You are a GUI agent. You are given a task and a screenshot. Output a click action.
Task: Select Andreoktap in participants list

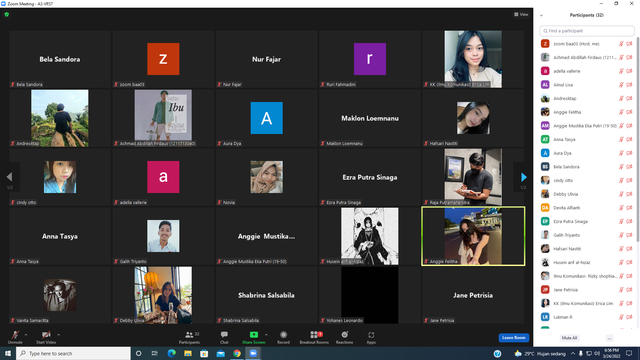click(x=587, y=98)
